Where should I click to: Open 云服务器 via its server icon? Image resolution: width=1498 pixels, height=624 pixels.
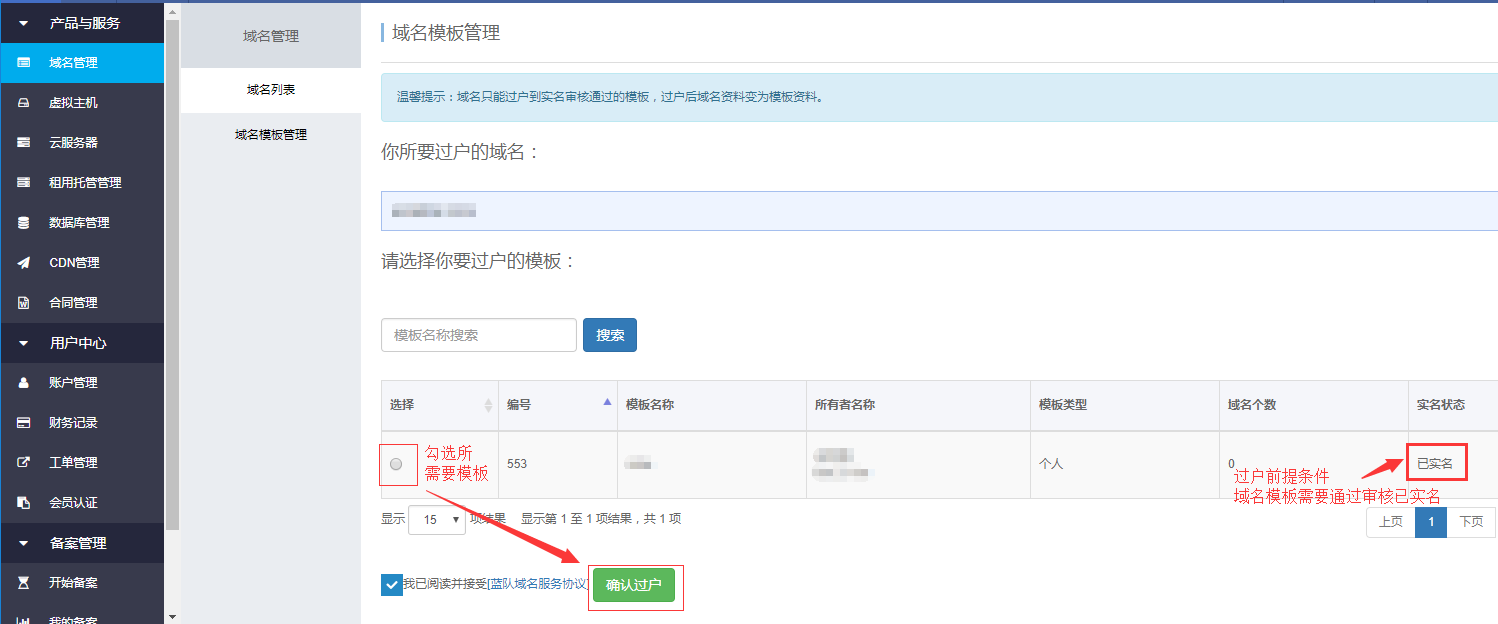(x=23, y=143)
